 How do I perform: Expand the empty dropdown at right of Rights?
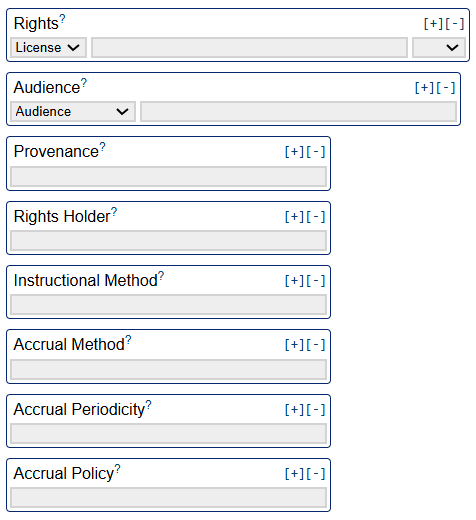pyautogui.click(x=439, y=48)
